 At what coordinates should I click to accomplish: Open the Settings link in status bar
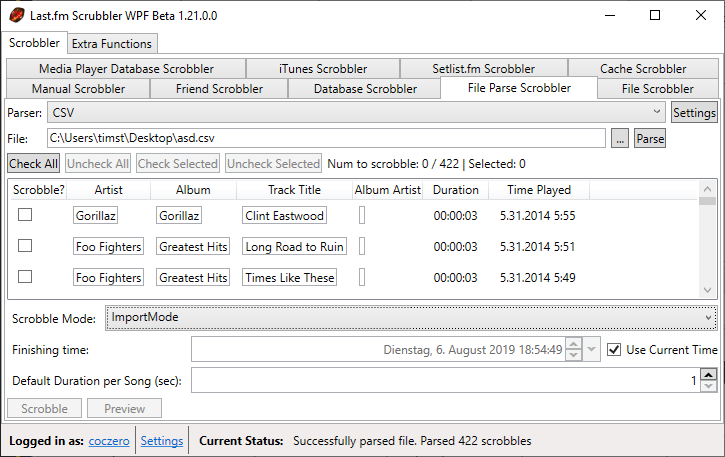tap(161, 441)
